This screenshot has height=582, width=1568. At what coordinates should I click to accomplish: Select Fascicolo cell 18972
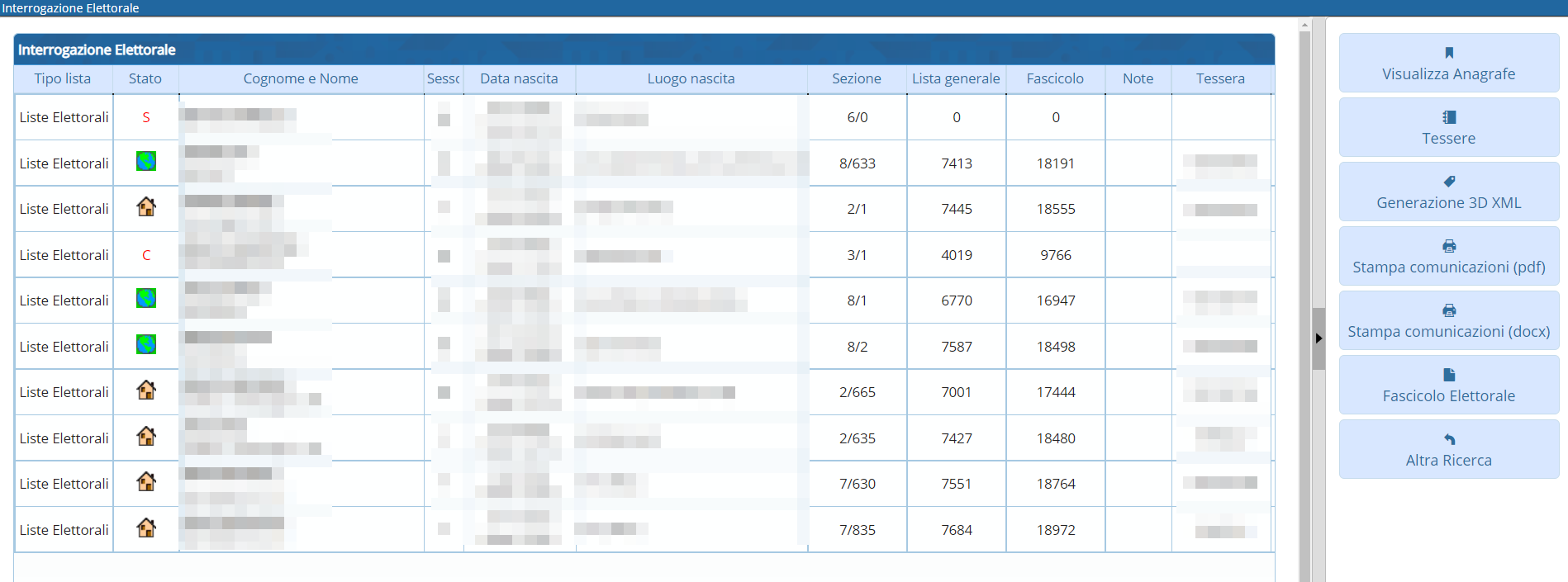pos(1056,530)
